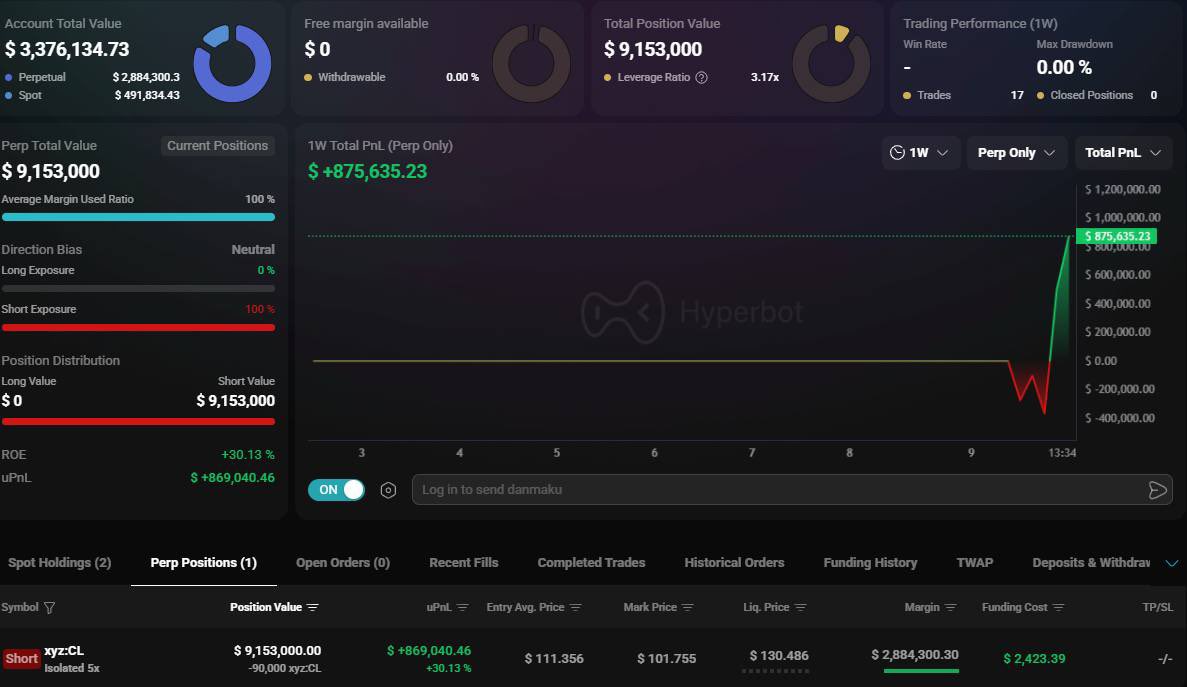The height and width of the screenshot is (687, 1187).
Task: Click the $111.356 entry price cell
Action: 554,659
